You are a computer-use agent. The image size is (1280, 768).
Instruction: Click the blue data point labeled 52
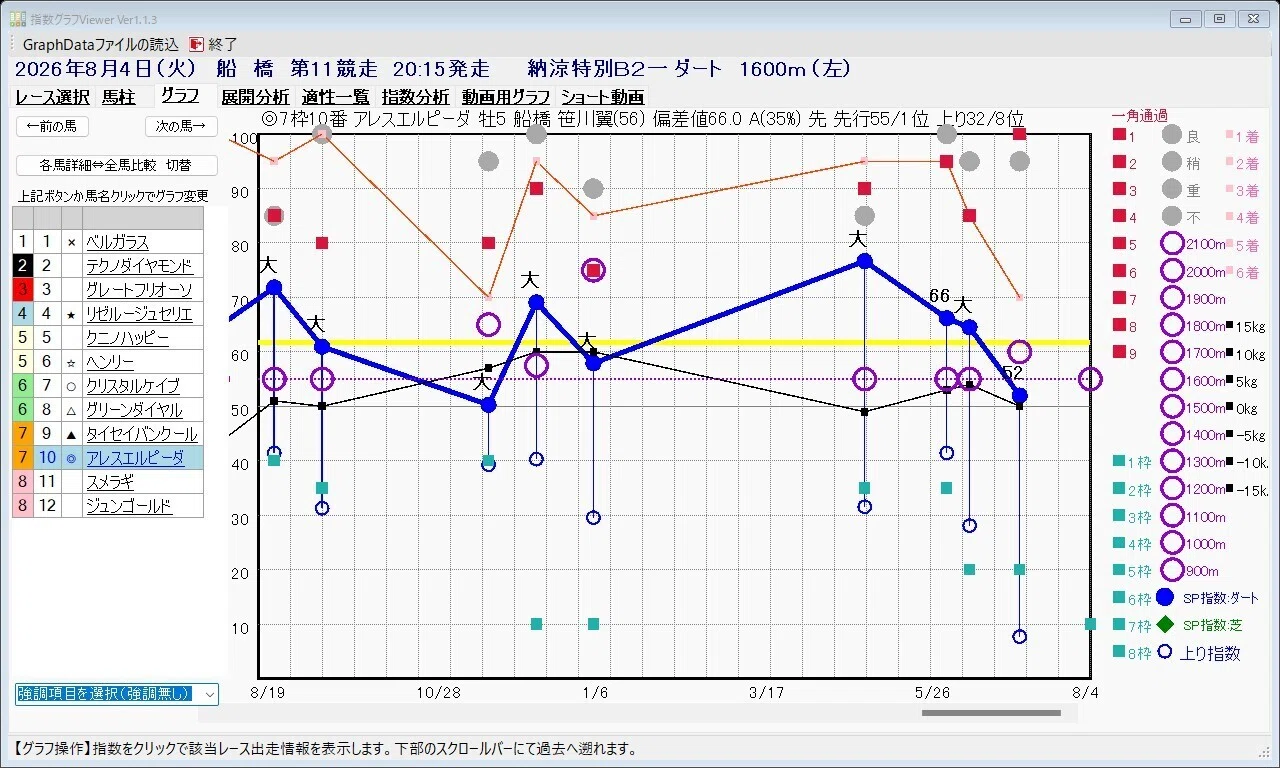(x=1019, y=395)
